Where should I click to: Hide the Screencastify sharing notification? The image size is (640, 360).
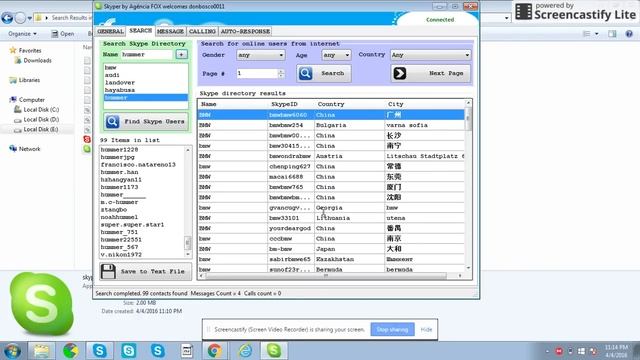click(426, 329)
